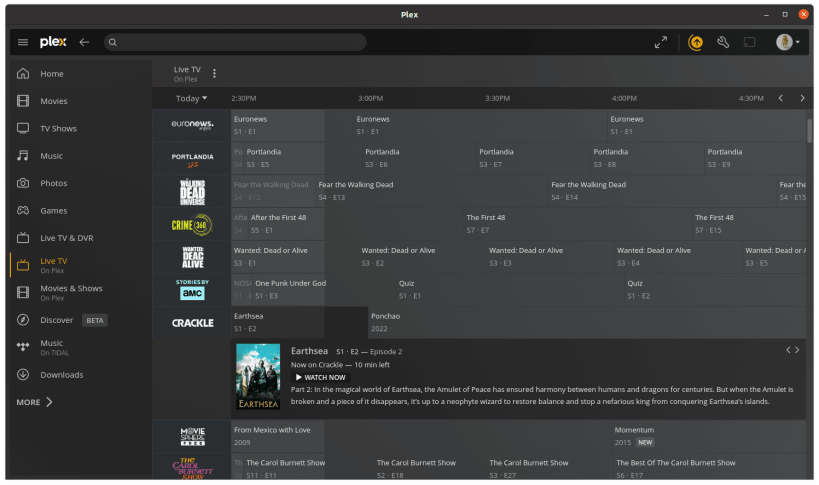Select the Euronews channel logo
Screen dimensions: 819x485
pos(192,125)
